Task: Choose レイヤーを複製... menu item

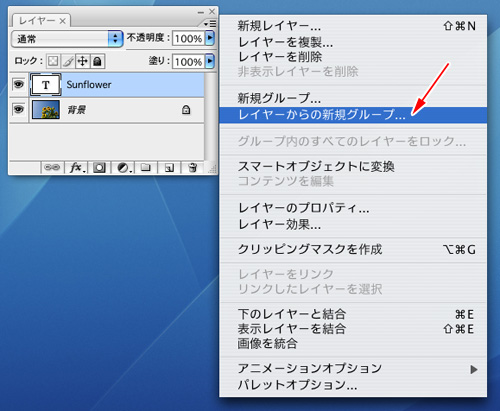Action: pyautogui.click(x=353, y=42)
